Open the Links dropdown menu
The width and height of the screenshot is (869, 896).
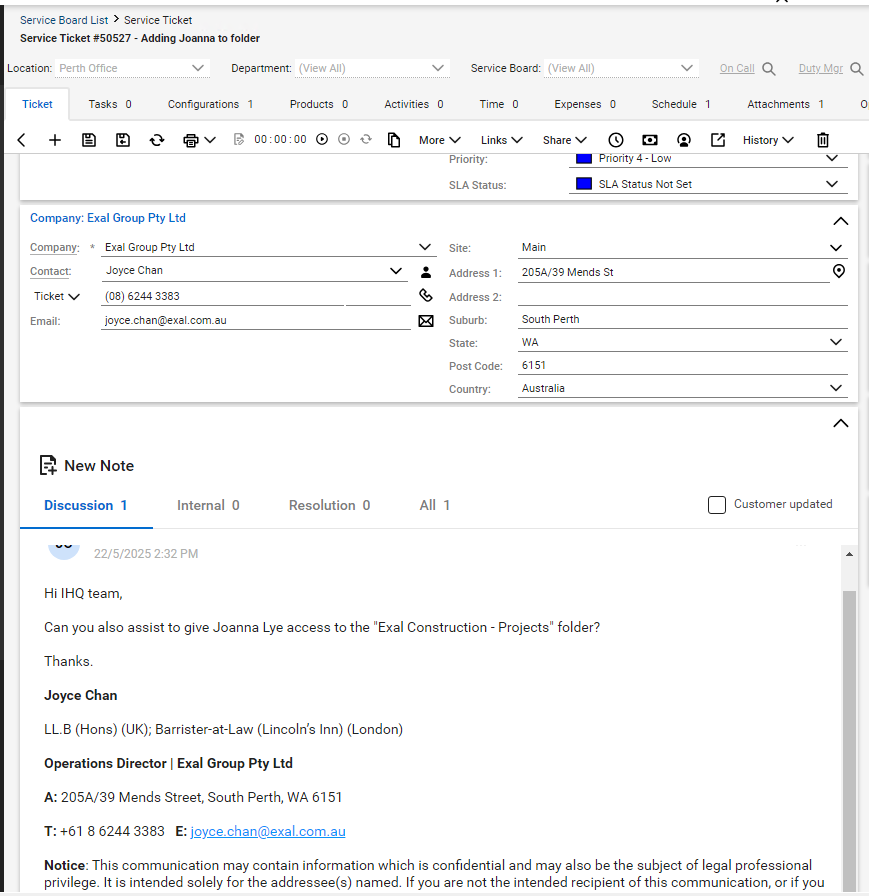click(502, 140)
